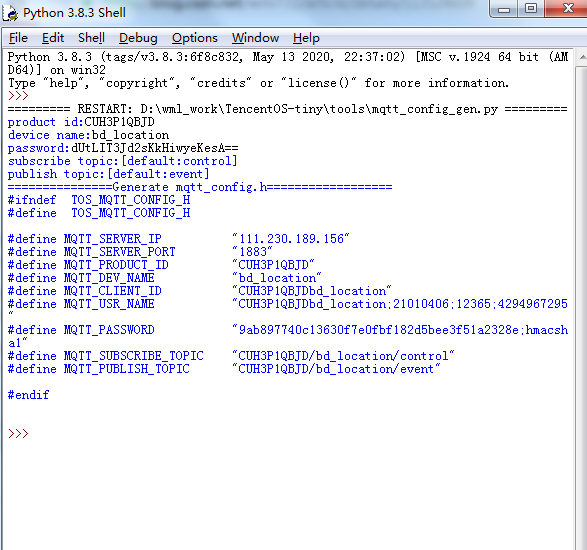Screen dimensions: 587x550
Task: Click the #endif line
Action: pos(28,395)
